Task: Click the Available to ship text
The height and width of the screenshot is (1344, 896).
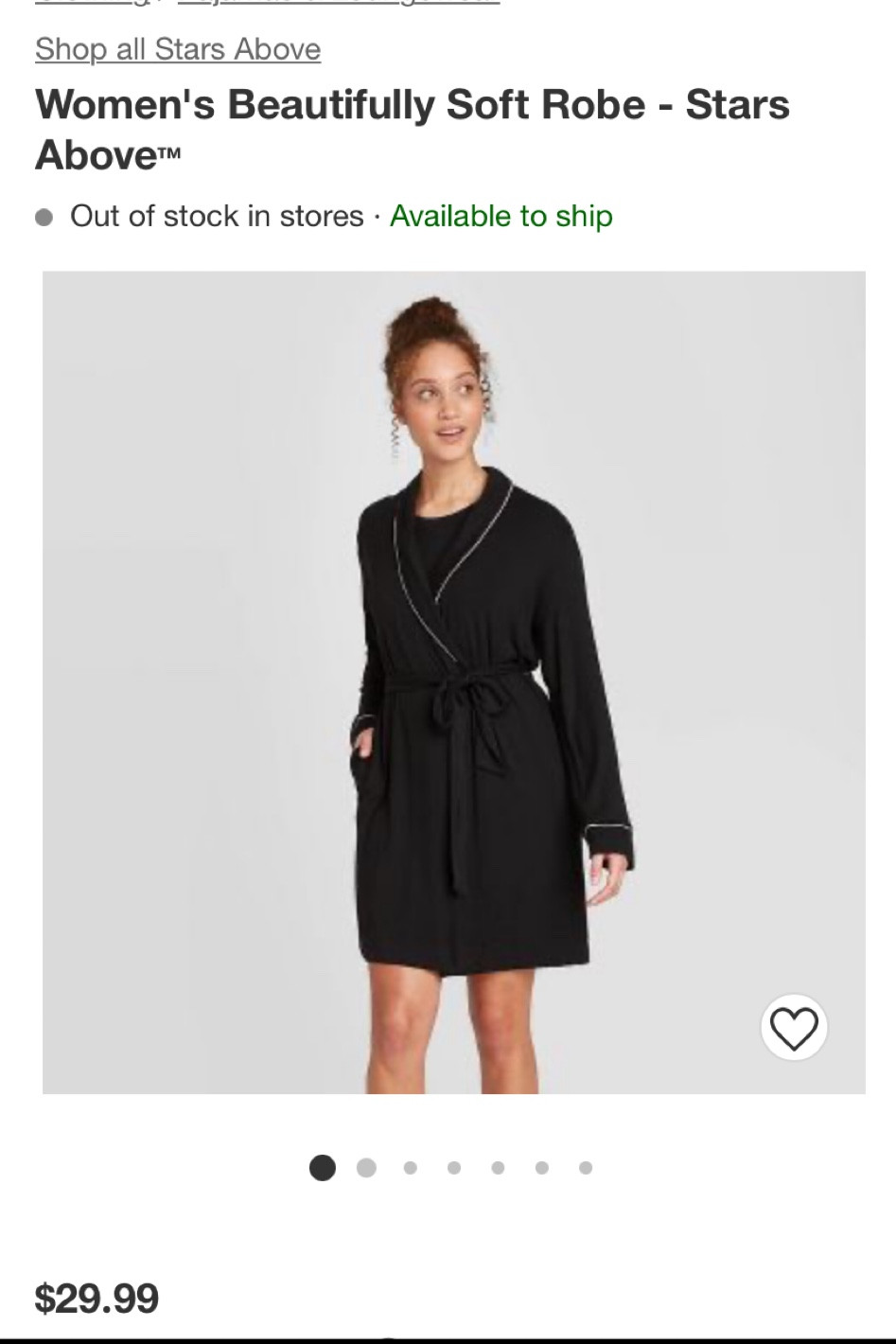Action: point(501,217)
